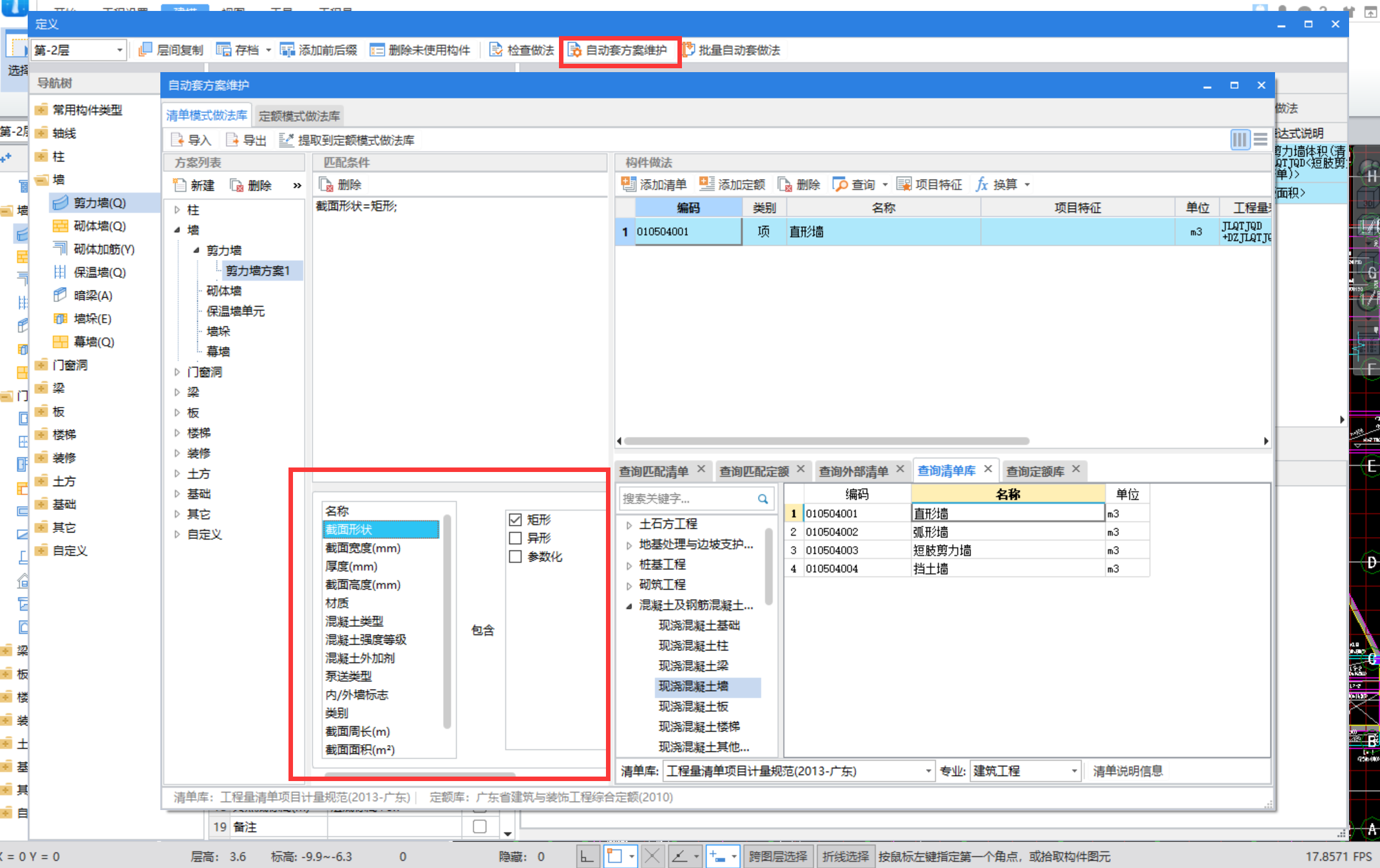Click 删除 in 构件做法 toolbar
This screenshot has height=868, width=1380.
point(799,184)
